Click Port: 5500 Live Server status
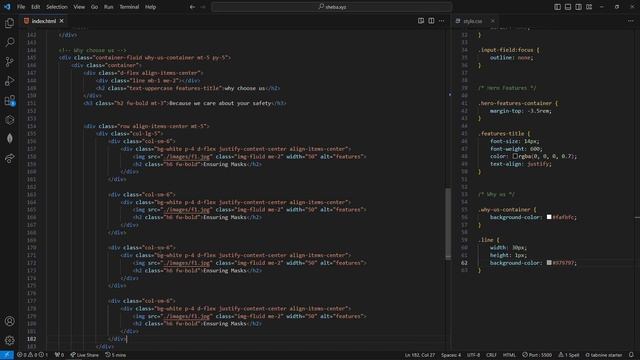This screenshot has height=360, width=640. 537,355
